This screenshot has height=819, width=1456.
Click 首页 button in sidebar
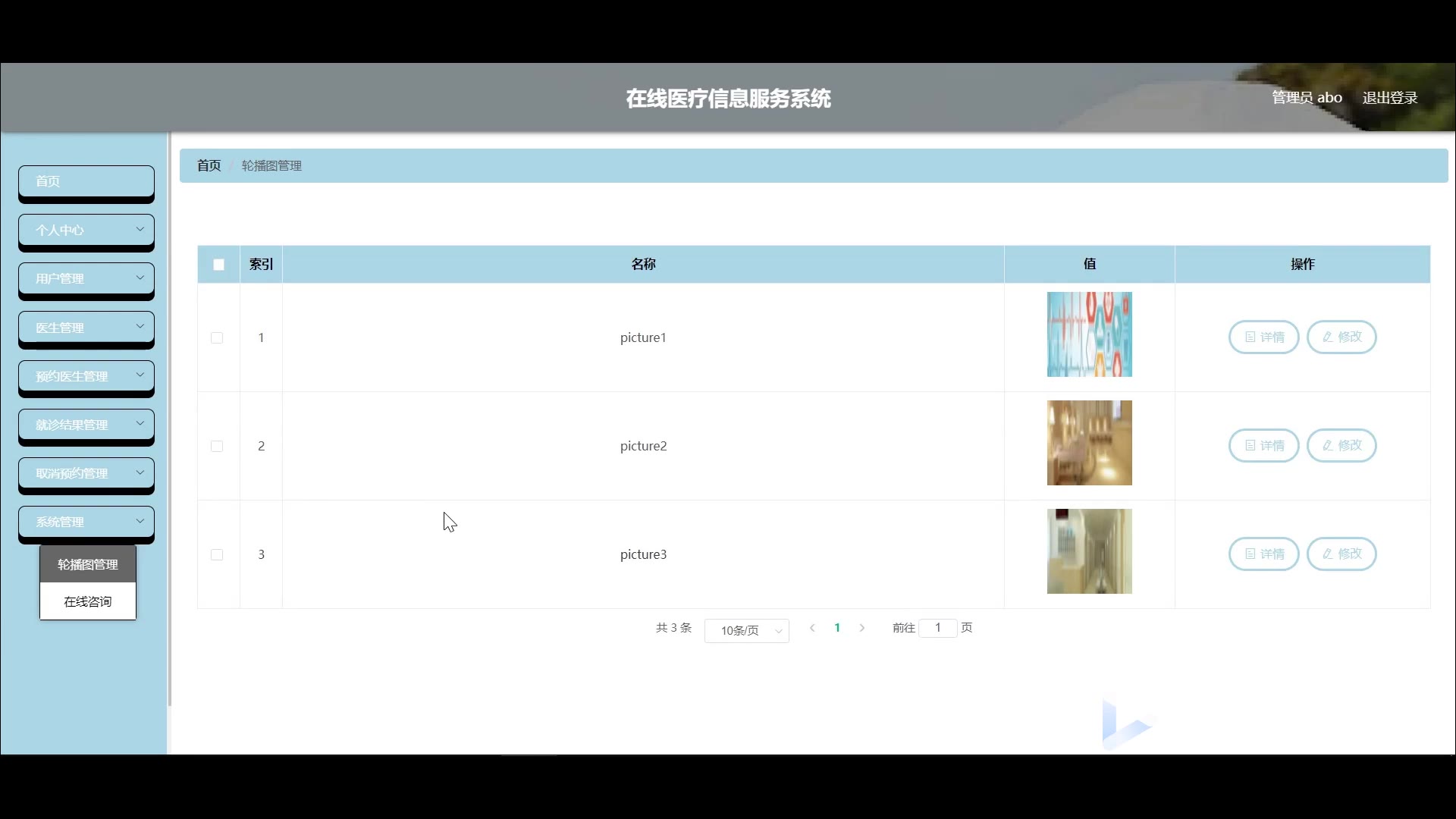click(86, 181)
